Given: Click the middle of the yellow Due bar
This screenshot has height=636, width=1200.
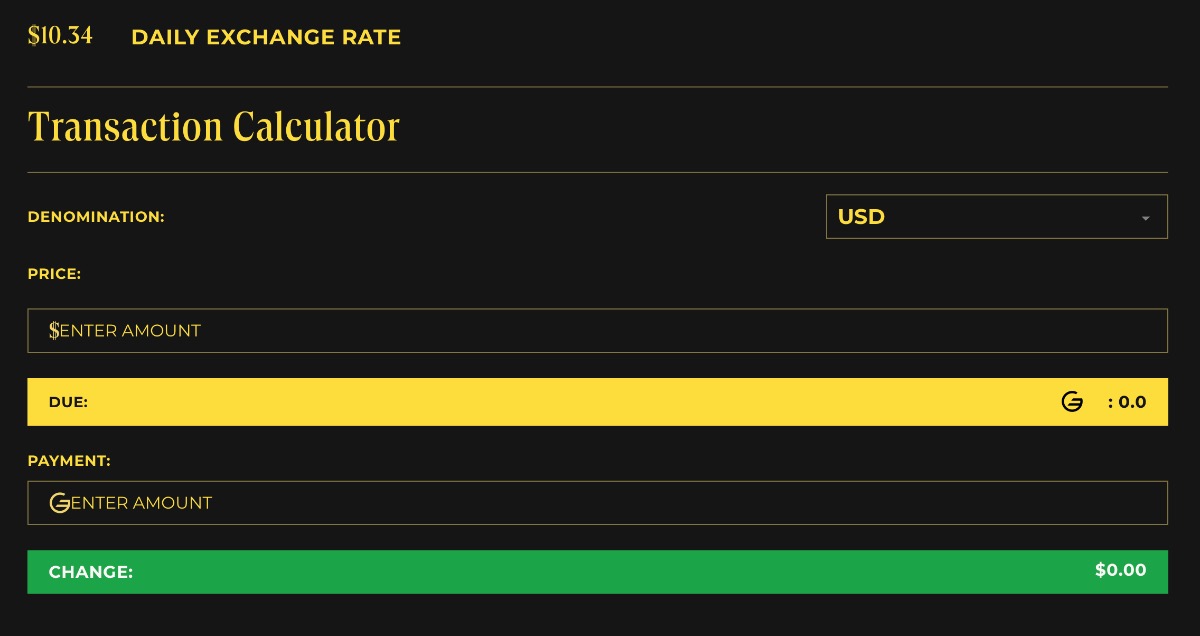Looking at the screenshot, I should coord(597,402).
